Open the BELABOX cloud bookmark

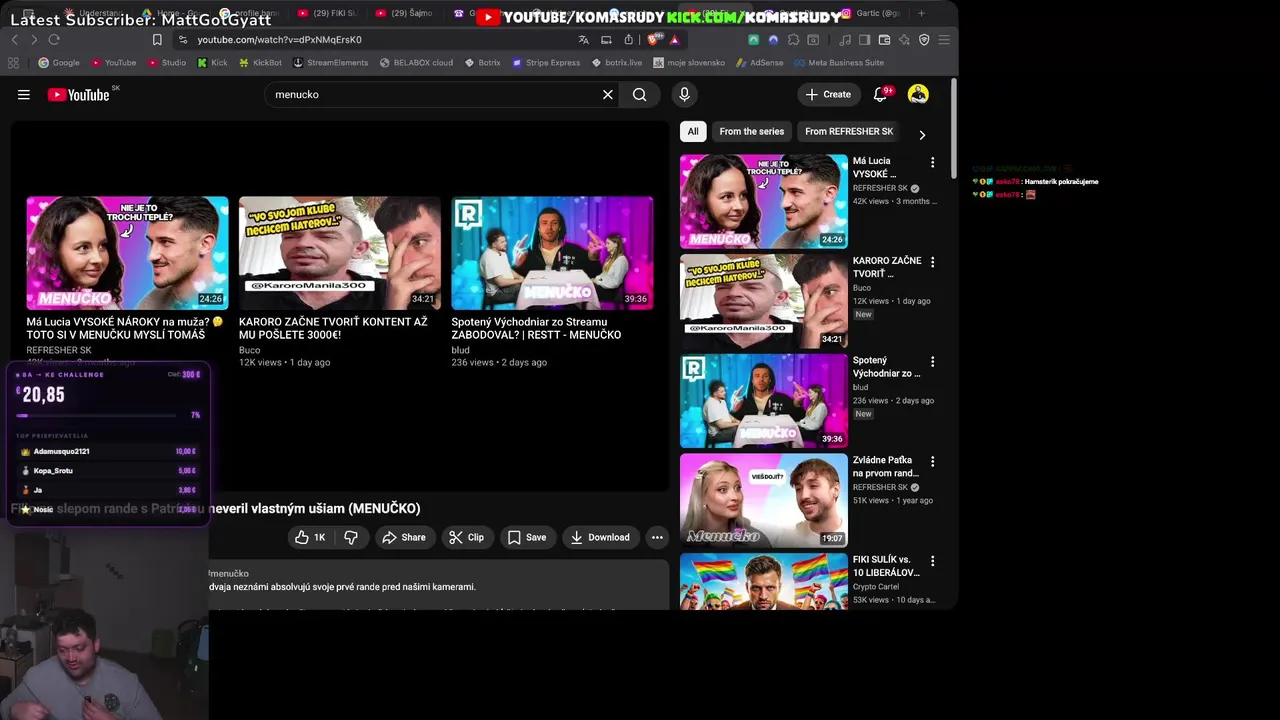click(416, 62)
